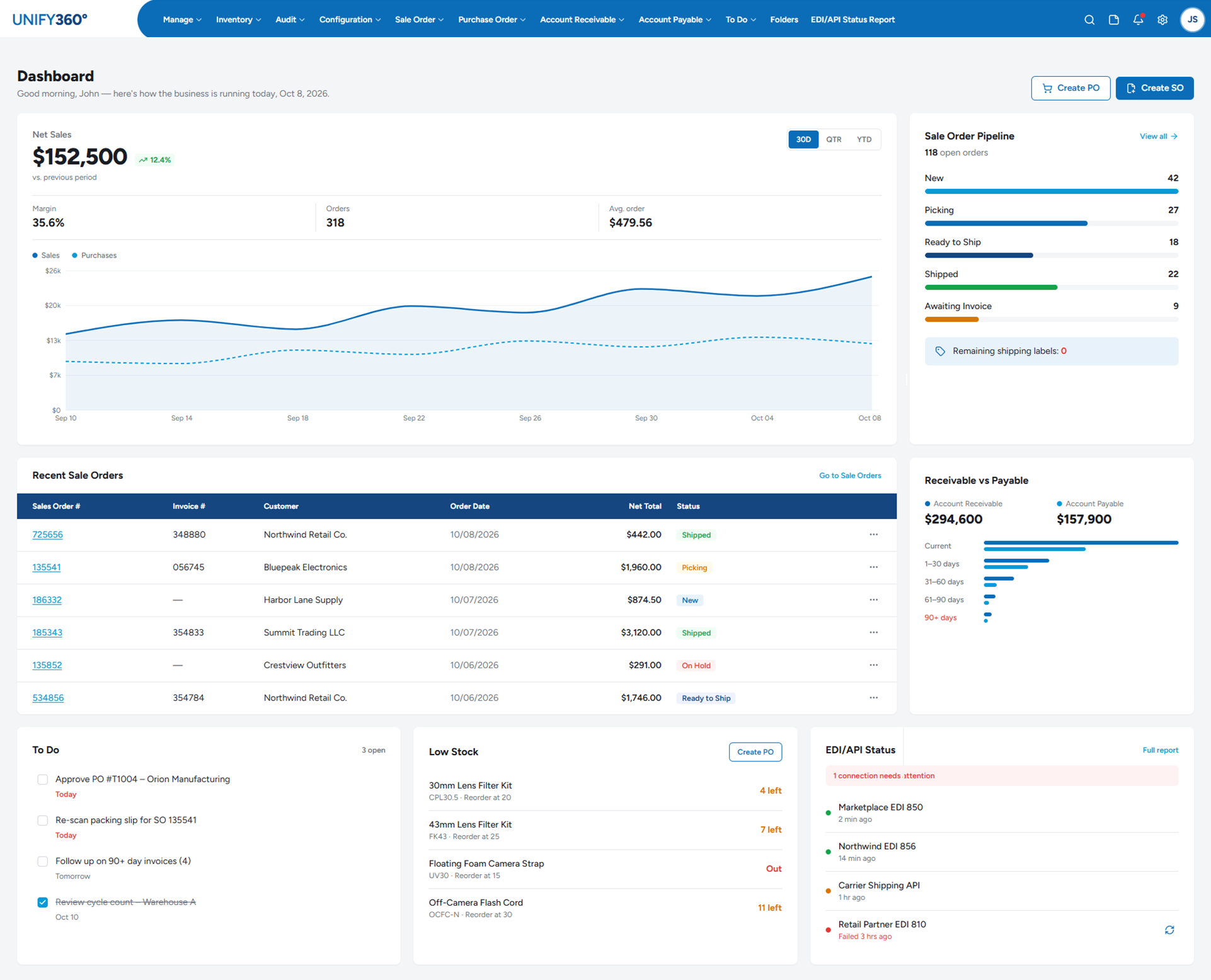Image resolution: width=1211 pixels, height=980 pixels.
Task: Click Create PO in Low Stock panel
Action: (755, 751)
